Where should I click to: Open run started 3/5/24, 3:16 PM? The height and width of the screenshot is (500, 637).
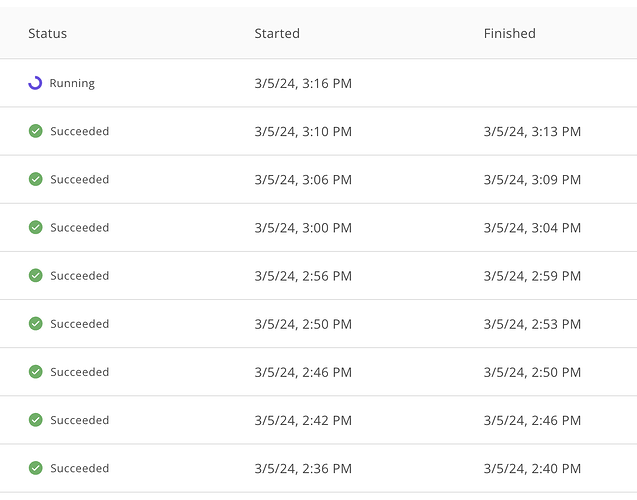[303, 83]
